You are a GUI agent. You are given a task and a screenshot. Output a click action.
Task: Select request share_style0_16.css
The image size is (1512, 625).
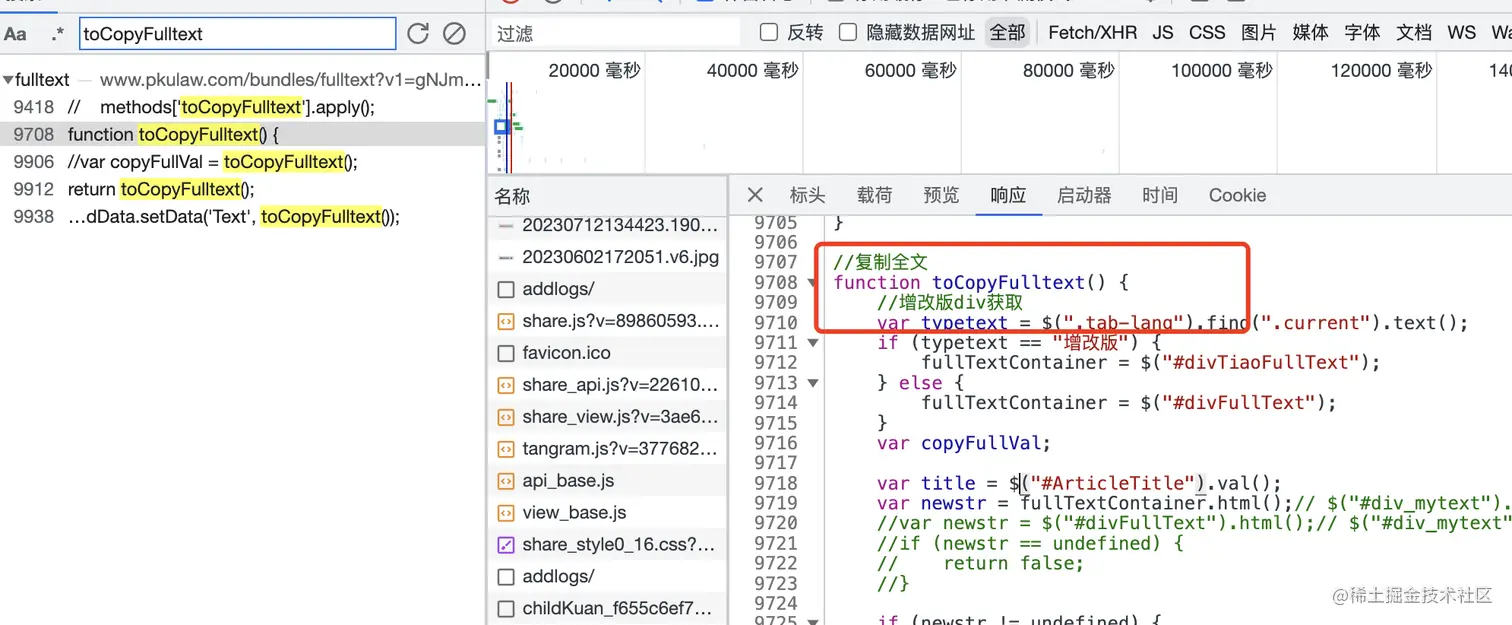[608, 545]
